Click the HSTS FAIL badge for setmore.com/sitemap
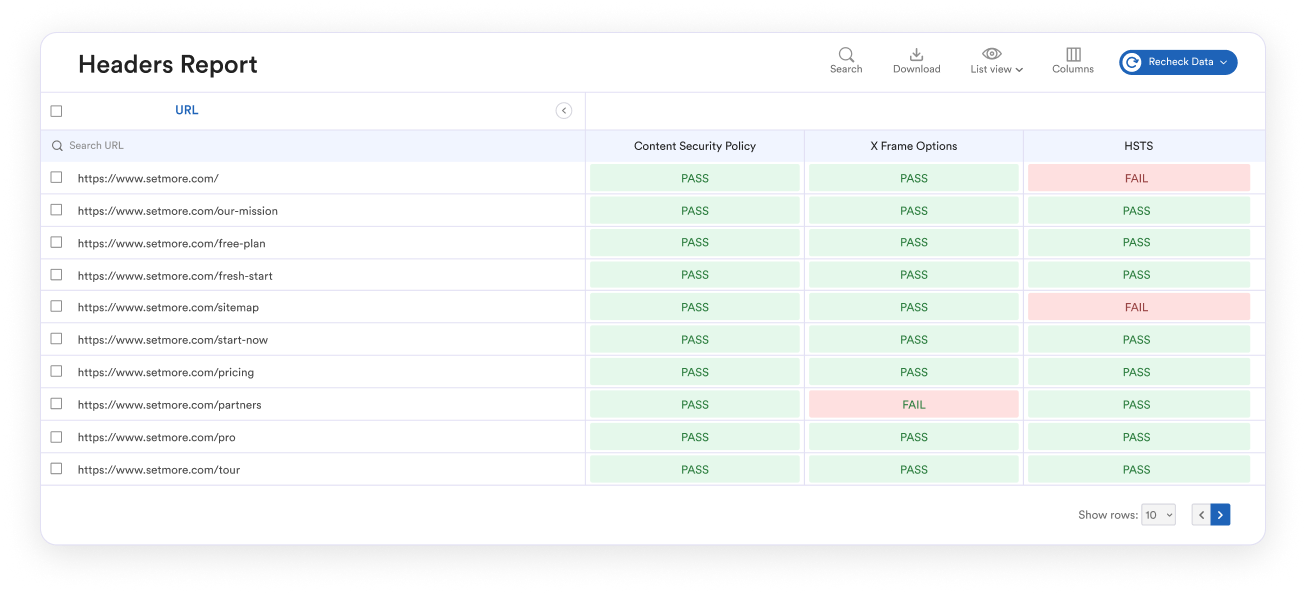The image size is (1306, 594). click(x=1136, y=306)
